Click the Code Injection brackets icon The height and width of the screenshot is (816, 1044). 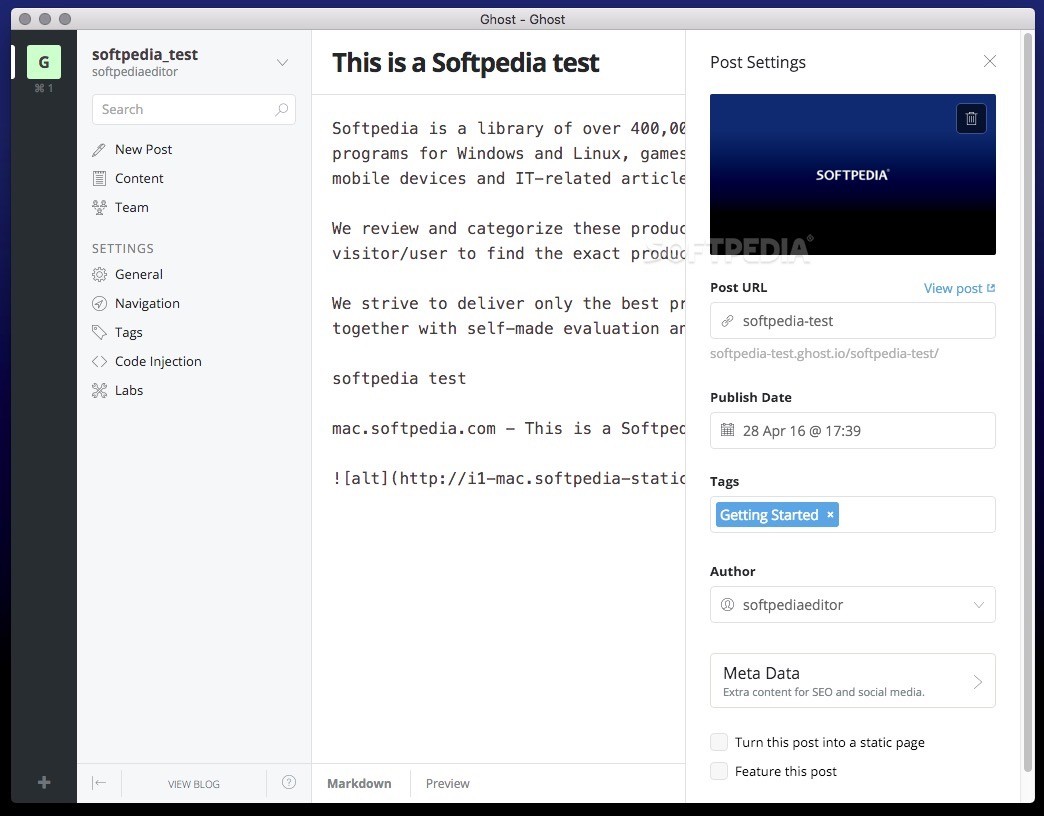(x=99, y=361)
